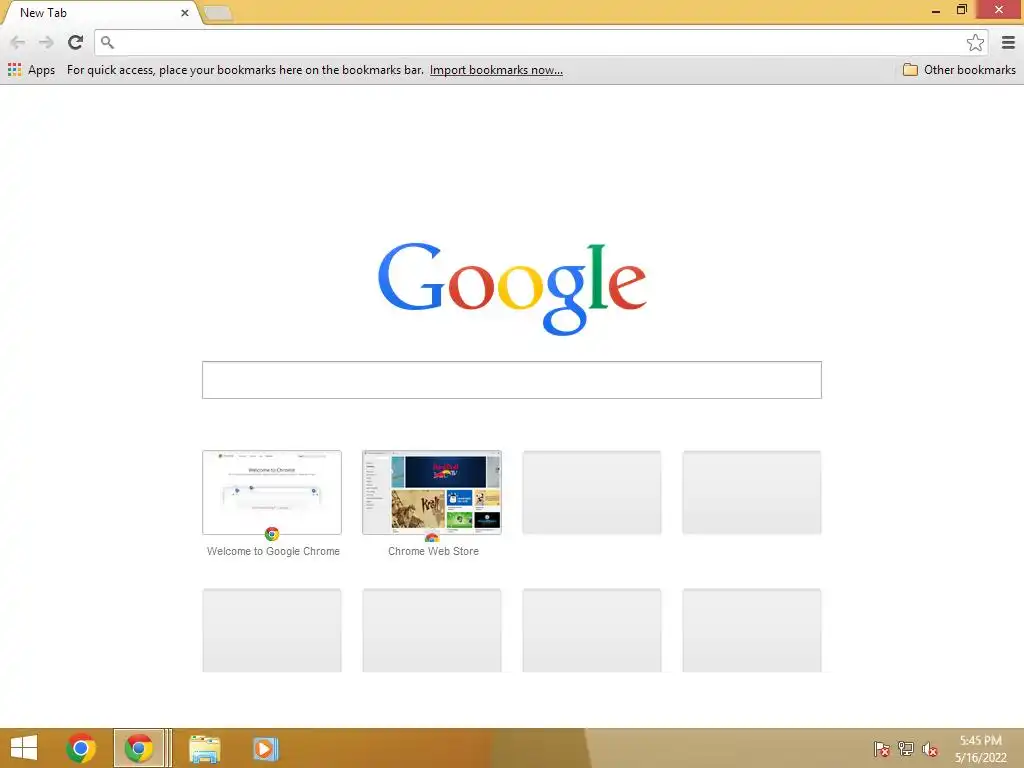Screen dimensions: 1024x768
Task: Focus the address bar omnibox
Action: click(541, 42)
